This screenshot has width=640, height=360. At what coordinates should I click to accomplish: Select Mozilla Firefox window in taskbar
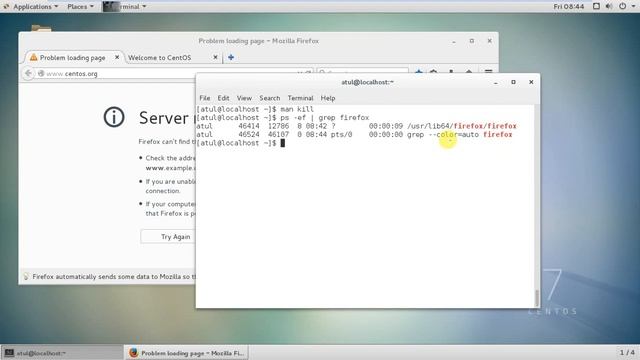pos(186,353)
